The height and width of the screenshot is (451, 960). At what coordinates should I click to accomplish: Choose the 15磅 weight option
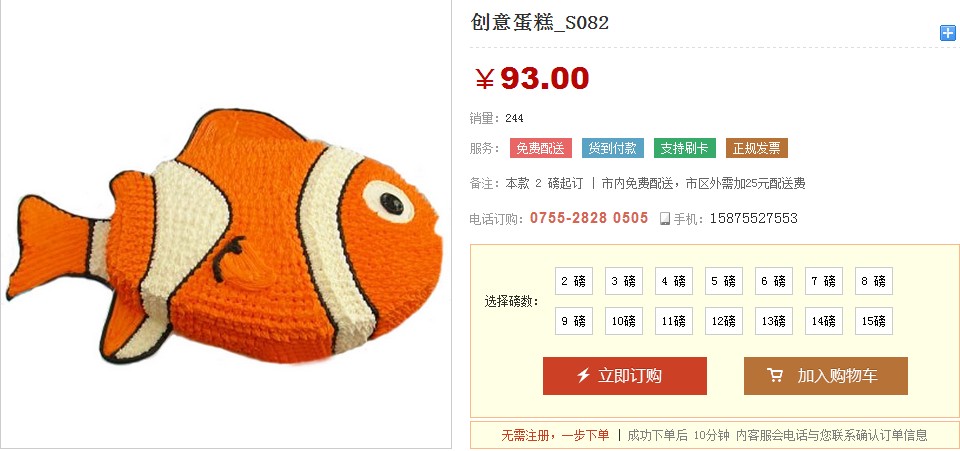tap(874, 321)
